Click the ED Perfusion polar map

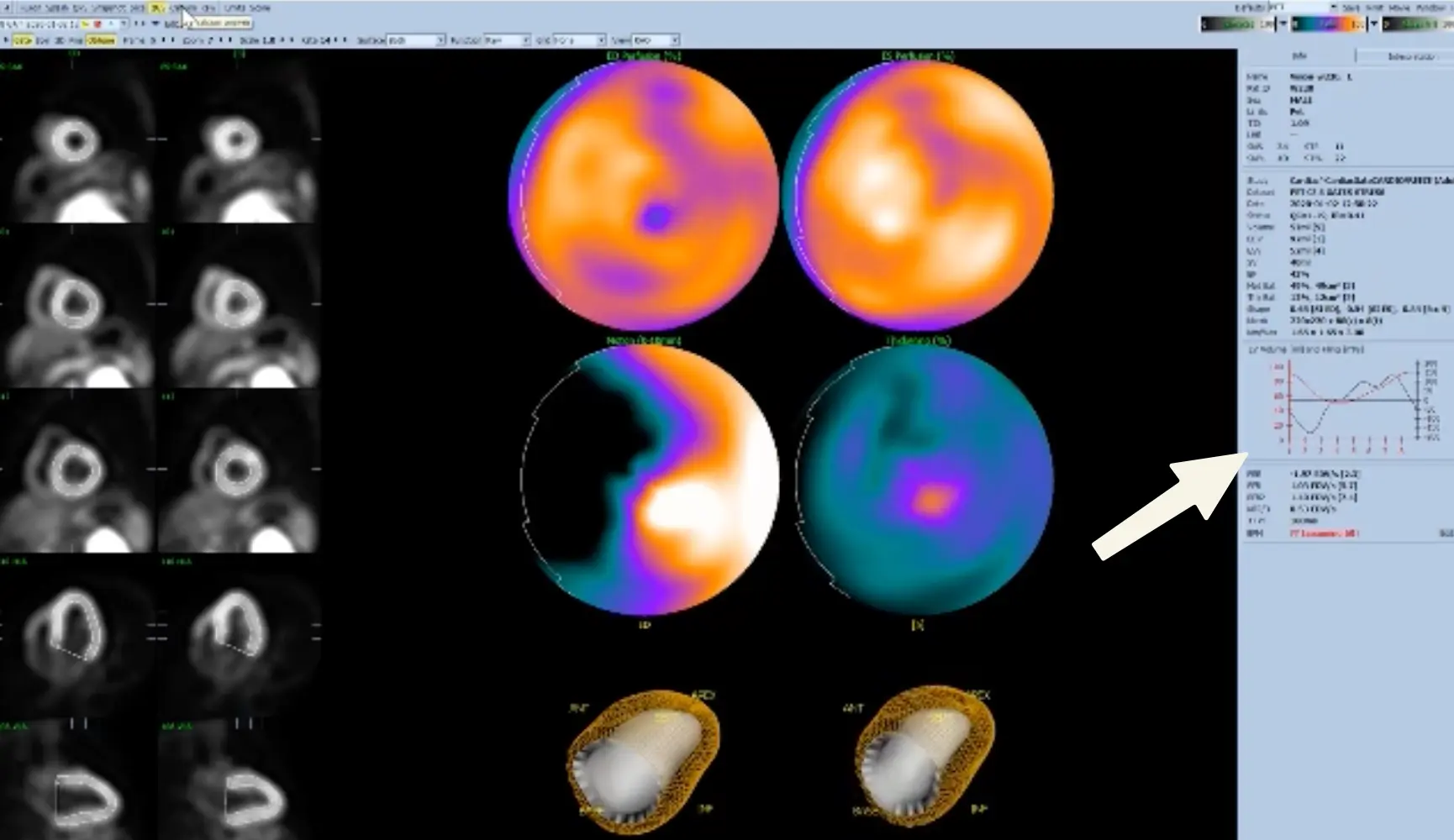point(643,195)
